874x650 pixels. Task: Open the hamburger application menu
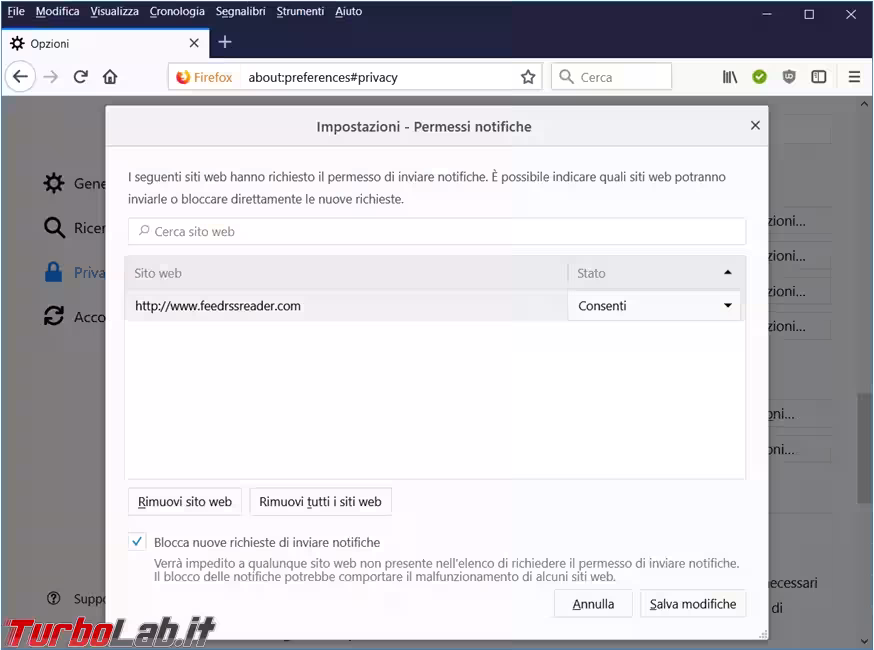pos(854,77)
